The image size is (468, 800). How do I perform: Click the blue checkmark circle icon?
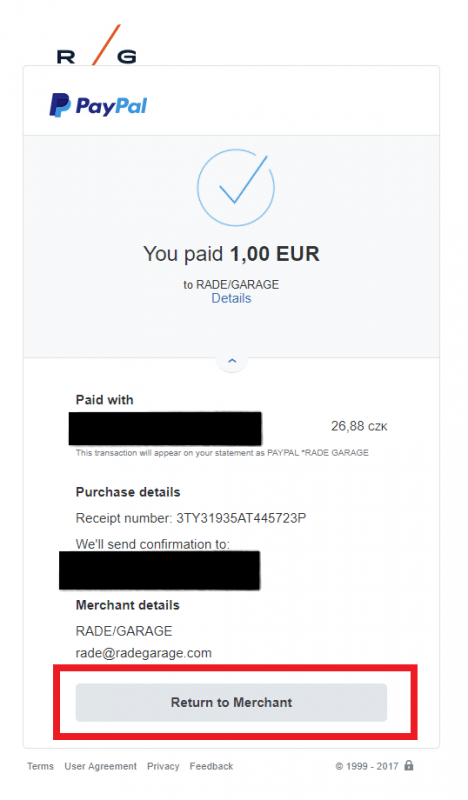tap(236, 187)
